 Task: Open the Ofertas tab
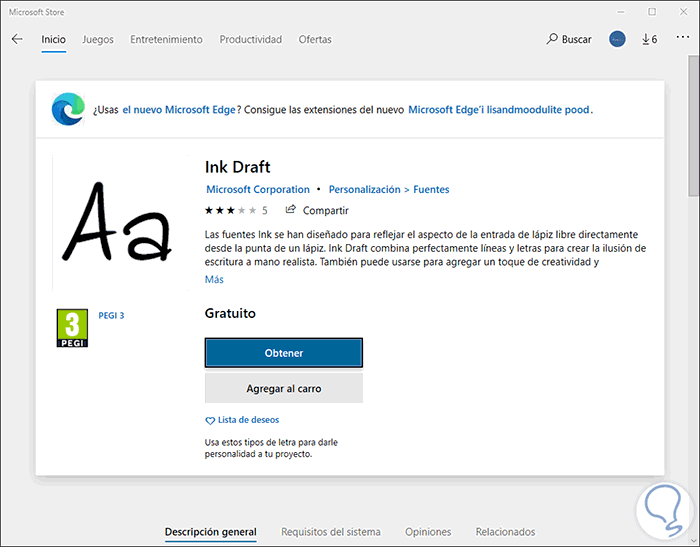click(315, 39)
